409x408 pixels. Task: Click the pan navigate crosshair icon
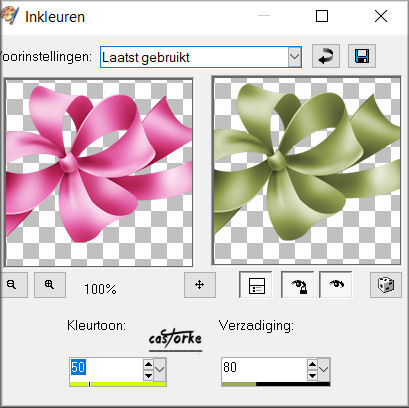pyautogui.click(x=200, y=285)
